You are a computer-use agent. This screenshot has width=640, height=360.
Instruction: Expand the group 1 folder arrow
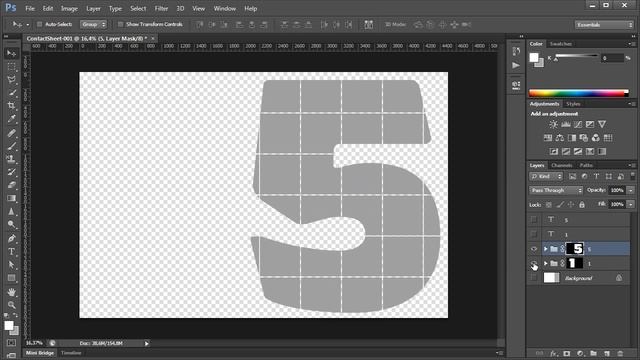point(546,264)
